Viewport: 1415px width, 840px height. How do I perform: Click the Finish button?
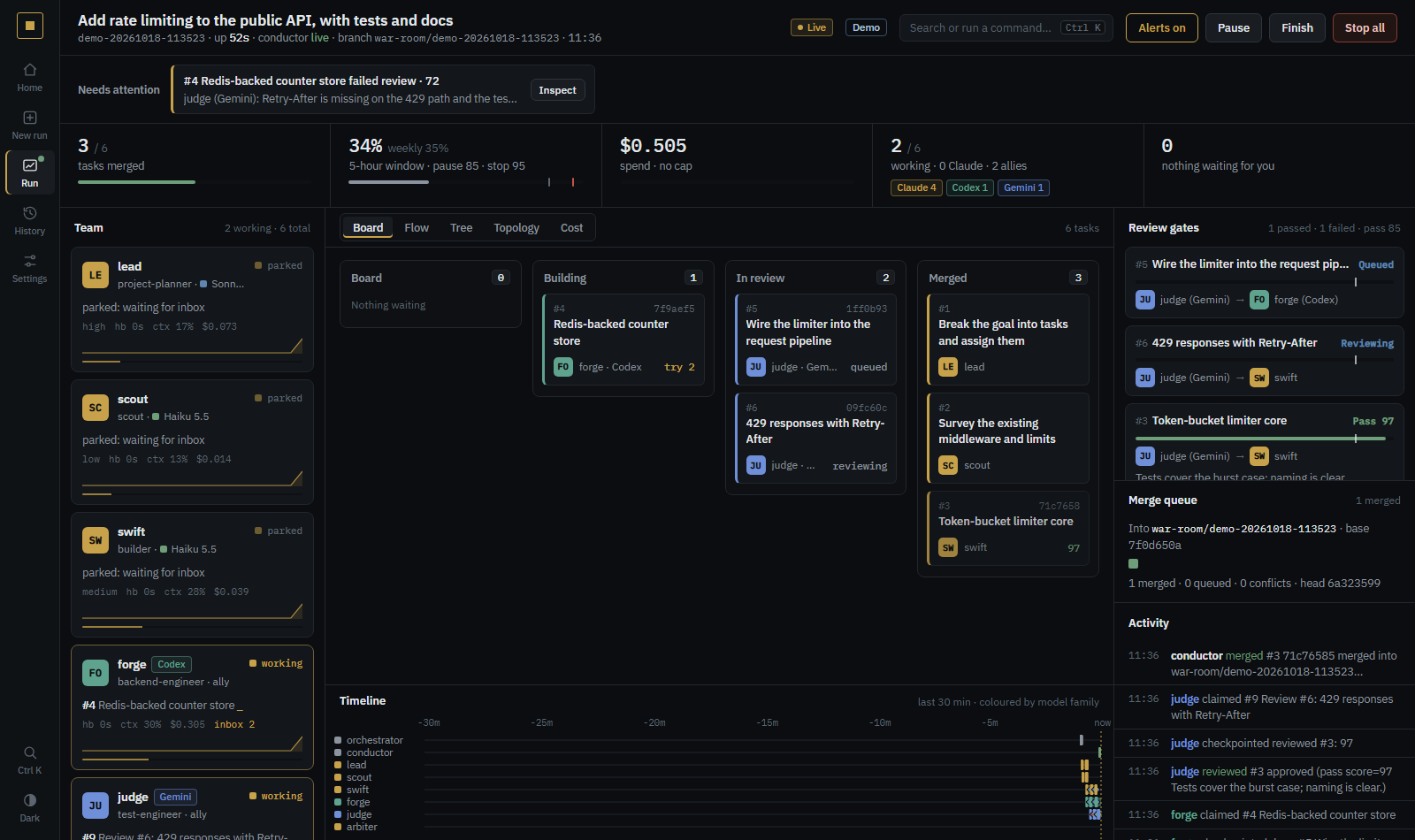(1297, 28)
